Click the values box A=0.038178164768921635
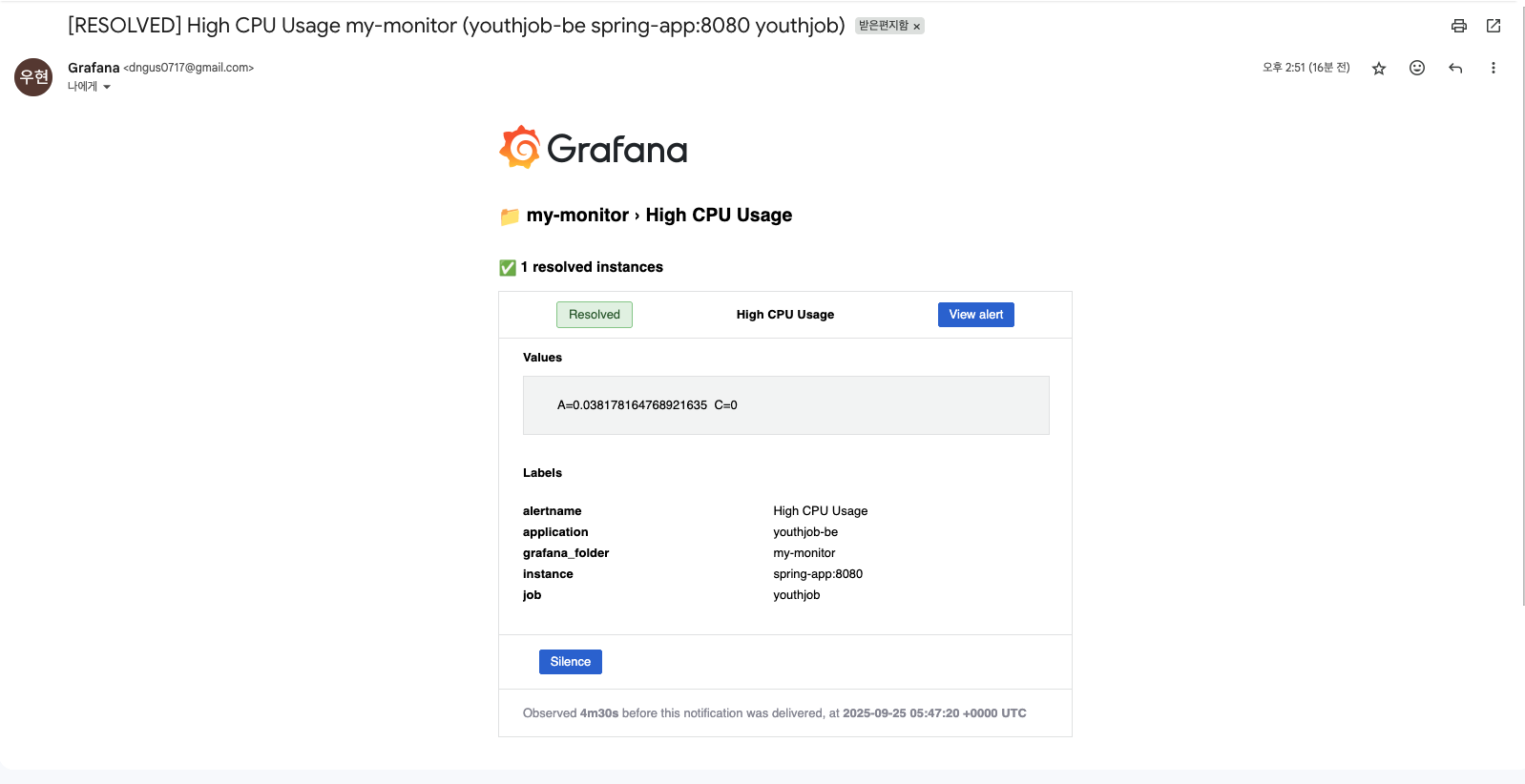The height and width of the screenshot is (784, 1525). (x=785, y=405)
